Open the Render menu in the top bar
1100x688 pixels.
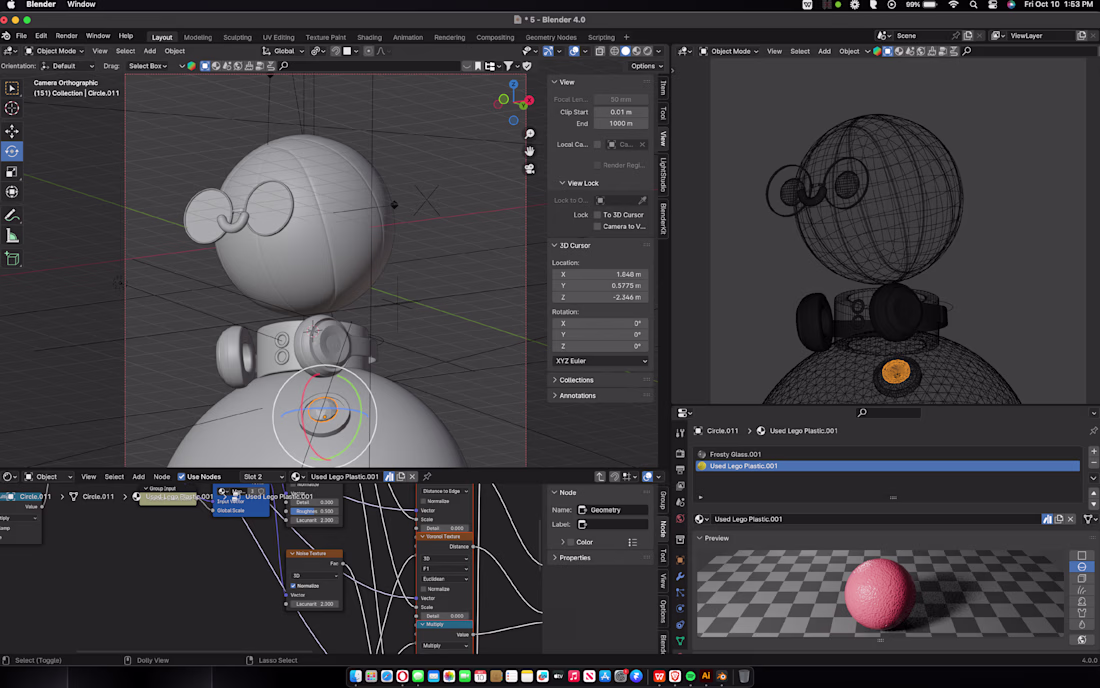click(67, 36)
